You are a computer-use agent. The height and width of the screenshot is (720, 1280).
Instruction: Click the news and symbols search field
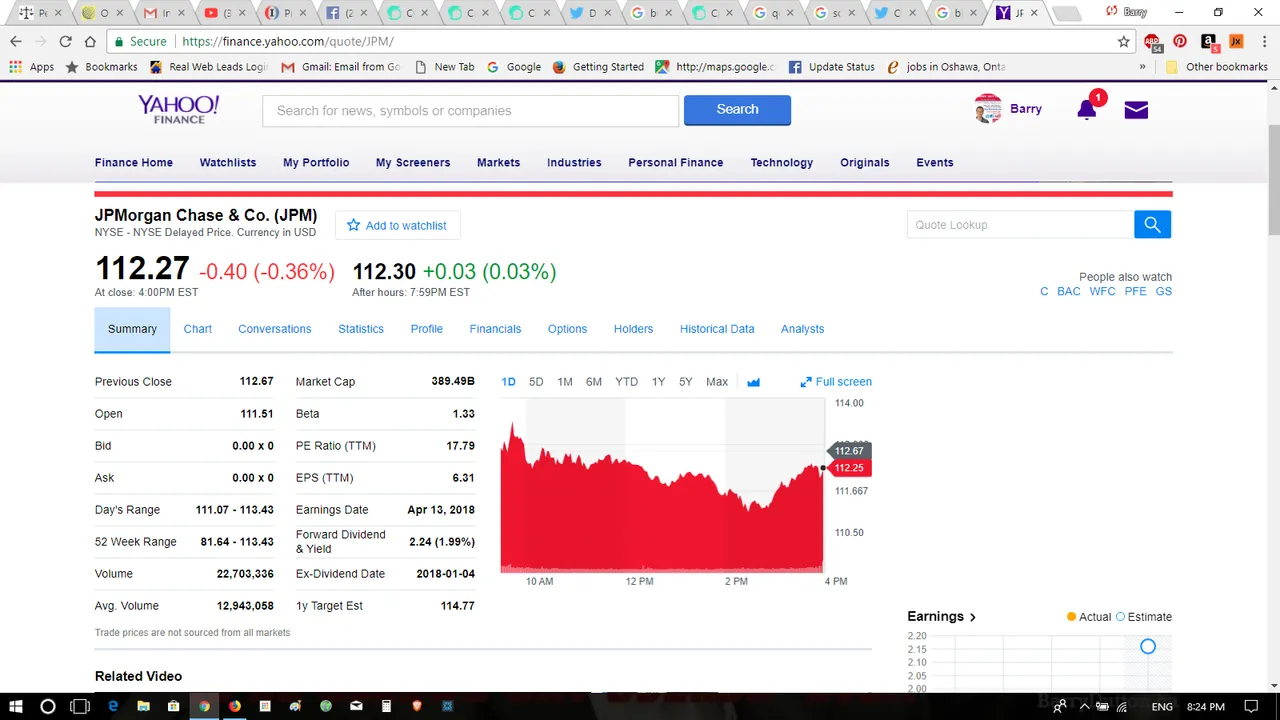[x=470, y=111]
